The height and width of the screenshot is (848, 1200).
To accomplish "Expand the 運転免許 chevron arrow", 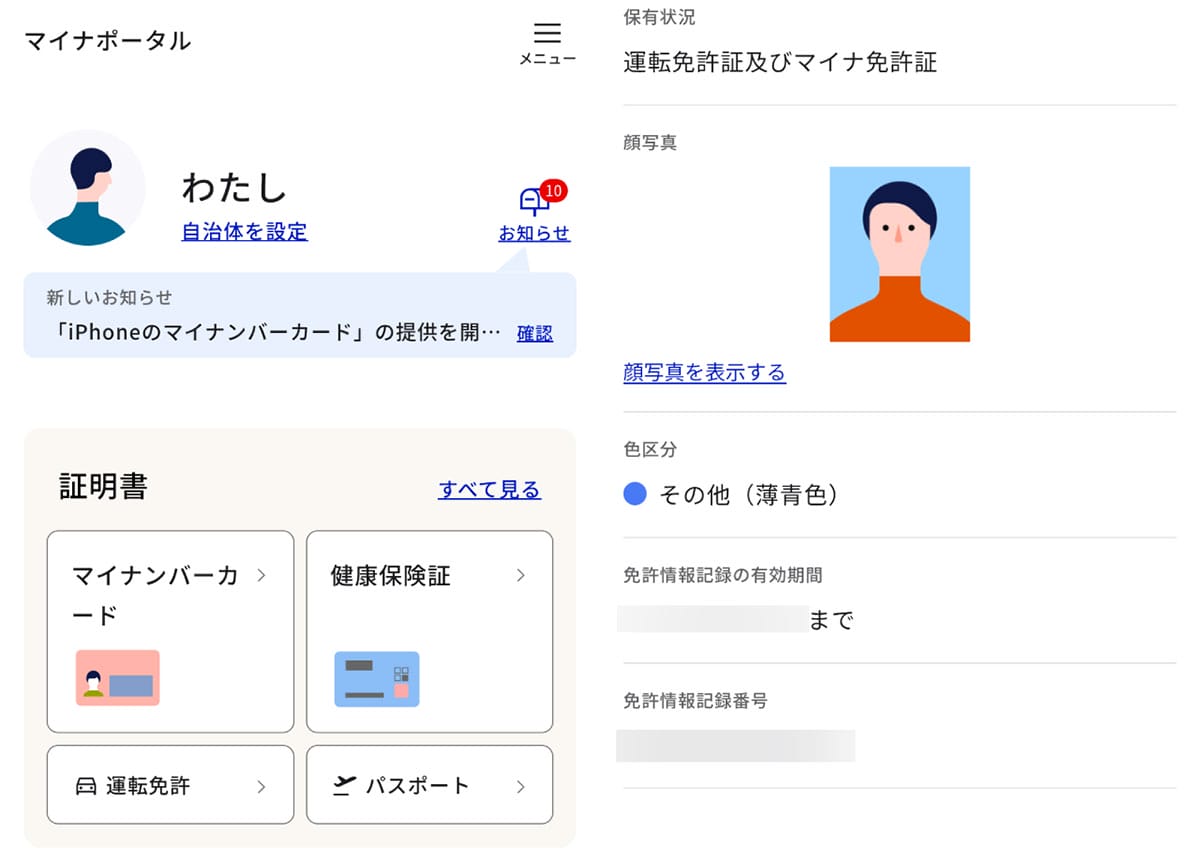I will [x=261, y=787].
